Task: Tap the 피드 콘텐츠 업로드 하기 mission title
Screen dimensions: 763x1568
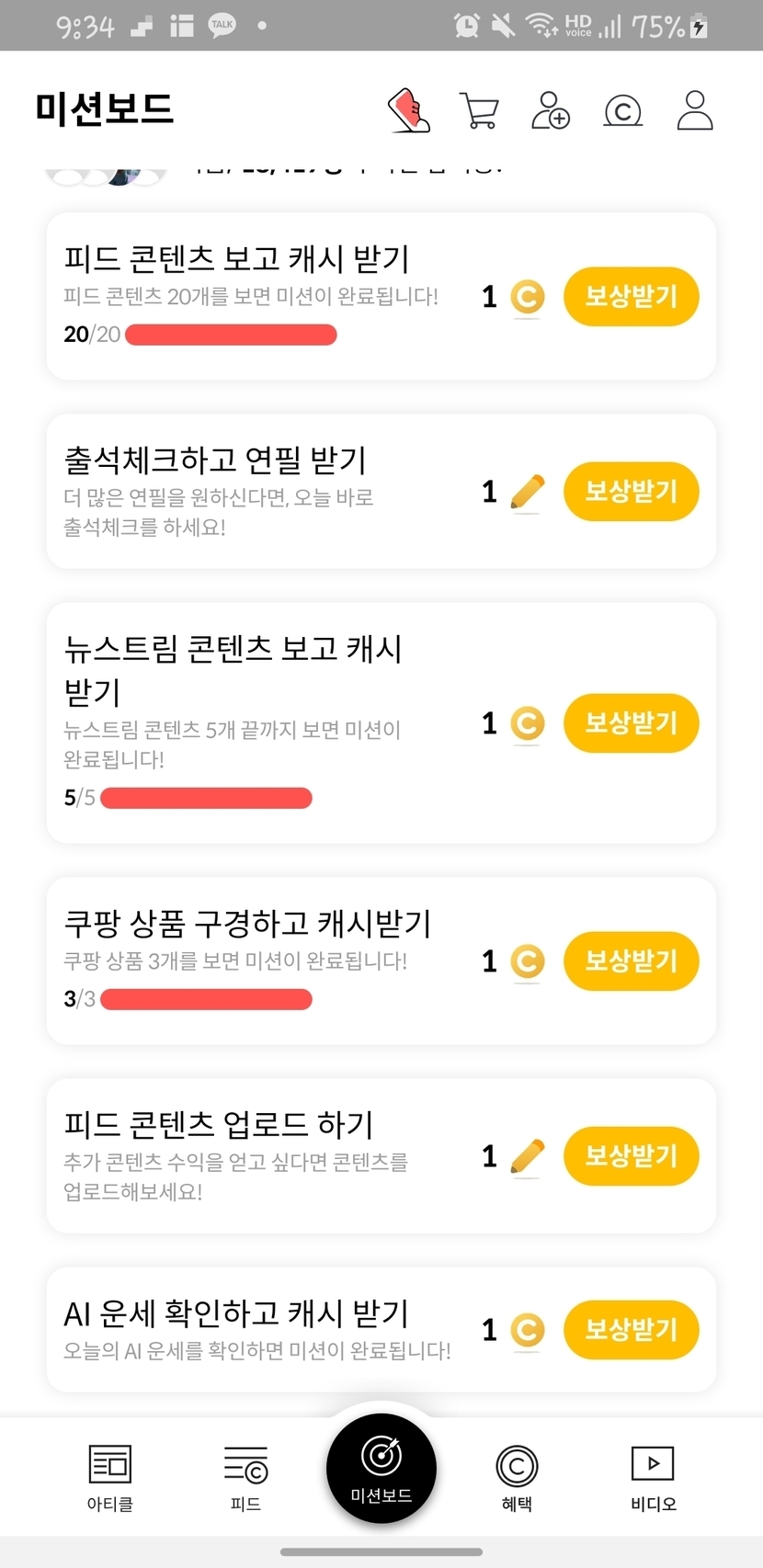Action: (219, 1124)
